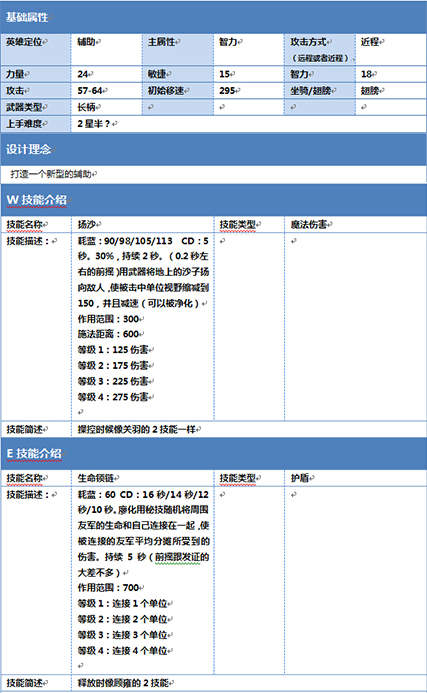The width and height of the screenshot is (427, 693).
Task: Click the 武器类型 value 长柄
Action: [107, 107]
